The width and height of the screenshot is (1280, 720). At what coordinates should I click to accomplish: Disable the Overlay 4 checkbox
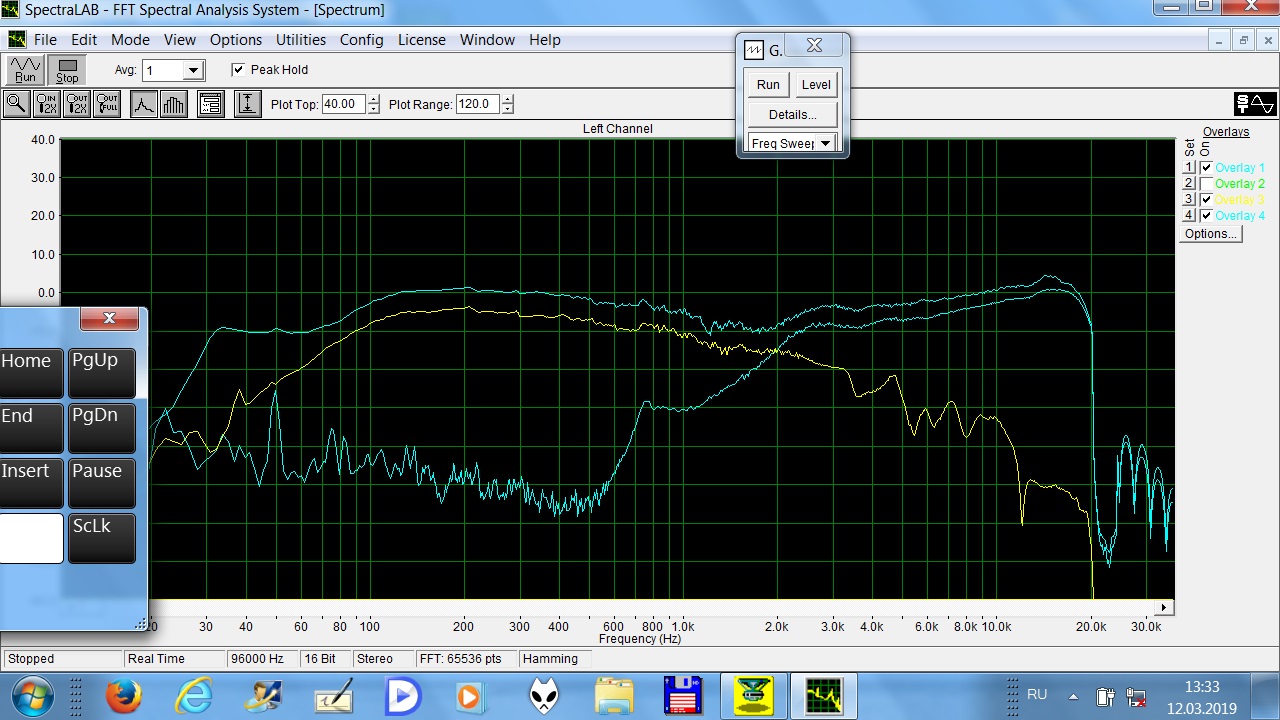tap(1206, 216)
